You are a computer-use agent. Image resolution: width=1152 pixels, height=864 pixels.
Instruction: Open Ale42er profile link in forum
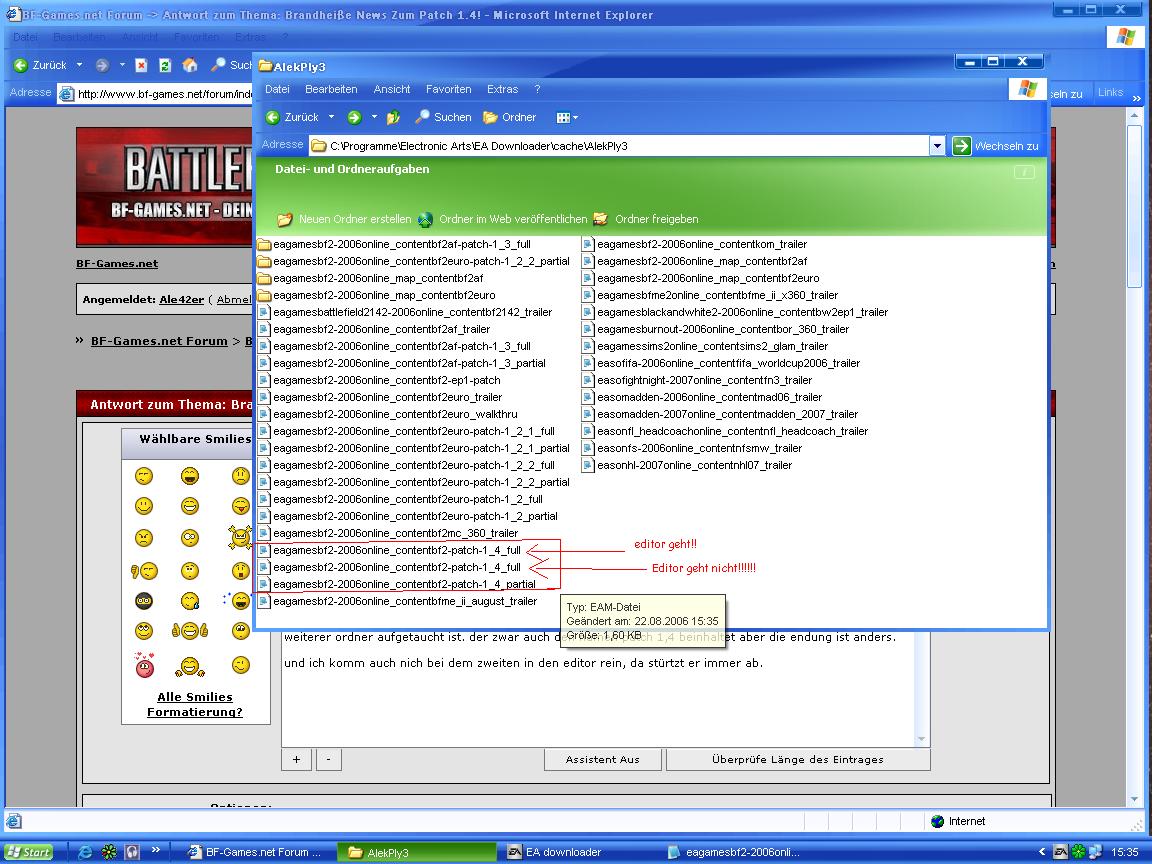tap(181, 300)
